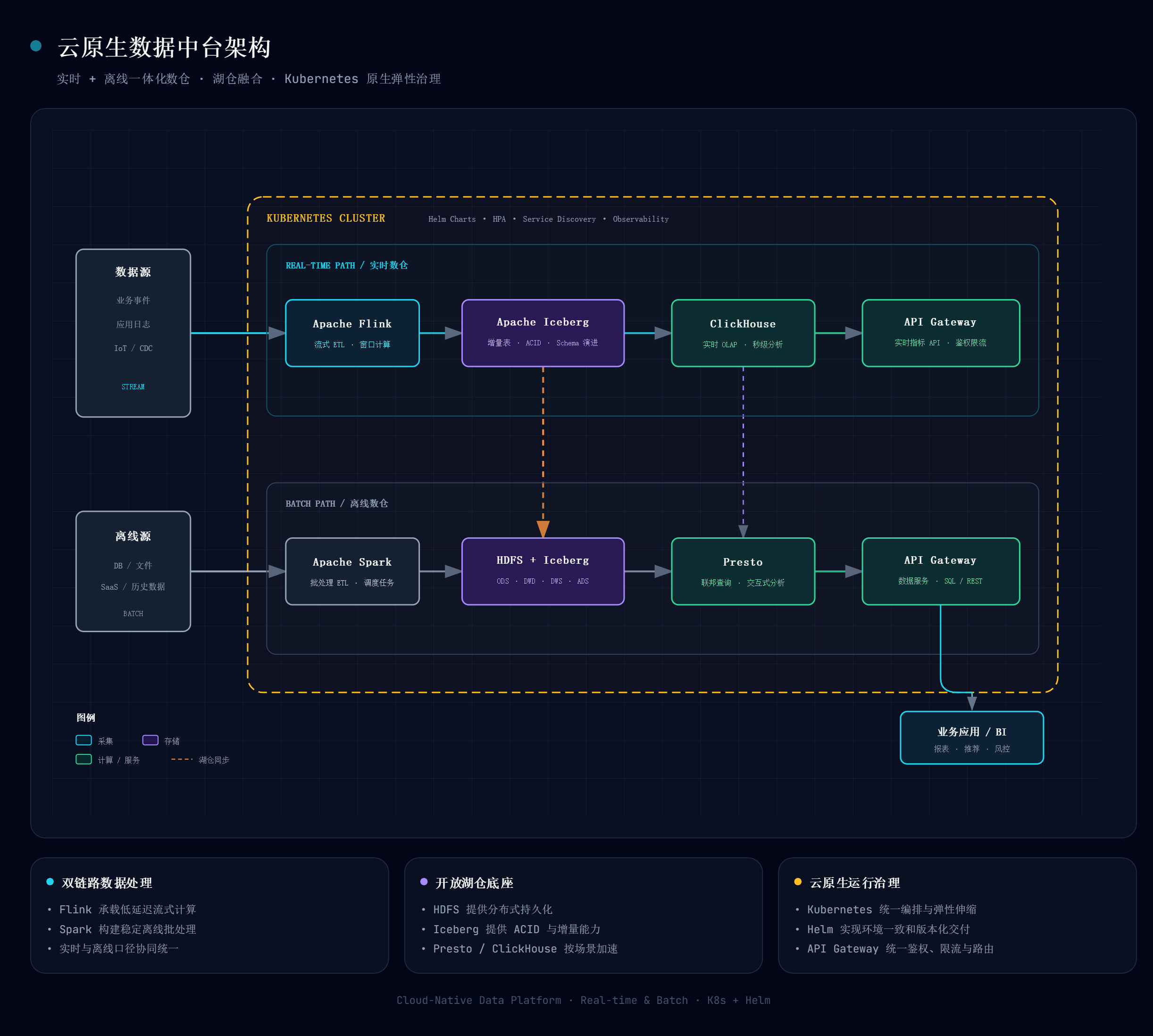Click the BATCH PATH / 离线数仓 label
This screenshot has width=1153, height=1036.
coord(337,503)
